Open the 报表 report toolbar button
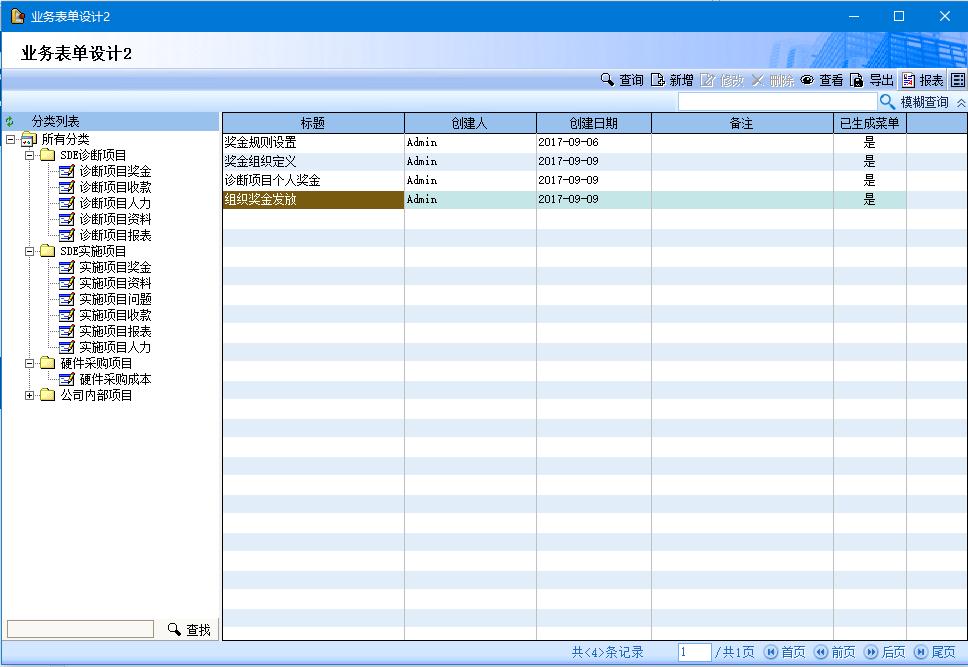Viewport: 968px width, 667px height. point(922,80)
